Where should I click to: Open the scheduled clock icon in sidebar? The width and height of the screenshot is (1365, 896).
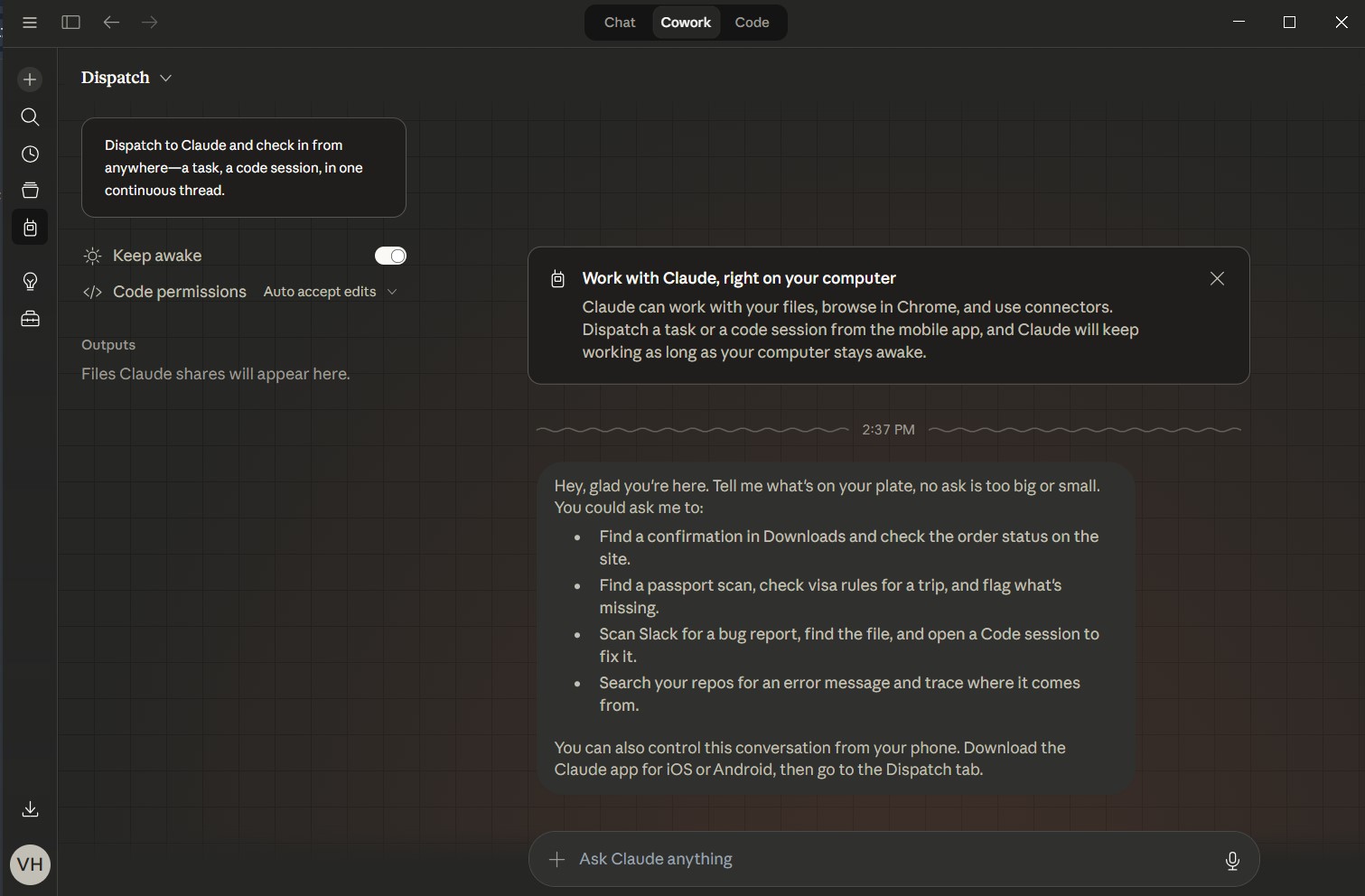click(30, 154)
